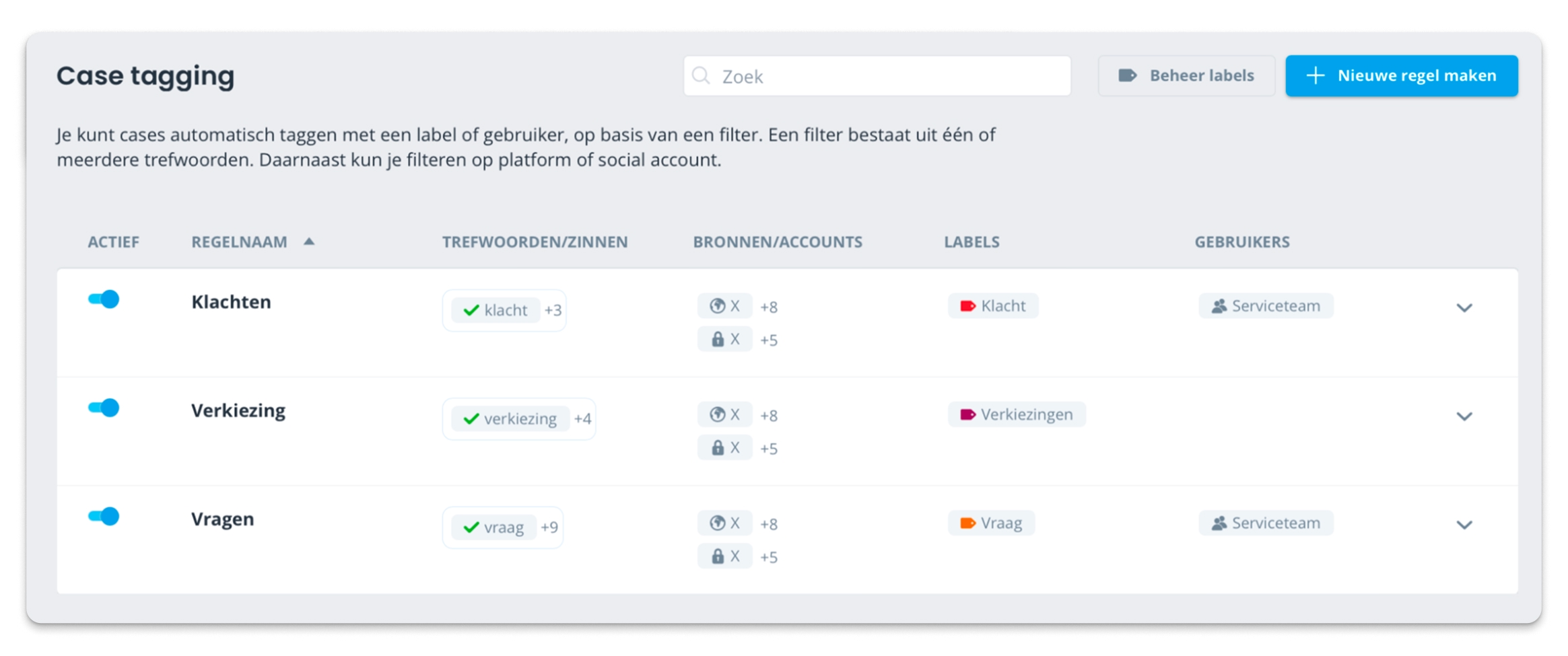Click the orange Vraag label tag icon
The height and width of the screenshot is (656, 1568).
[x=967, y=523]
